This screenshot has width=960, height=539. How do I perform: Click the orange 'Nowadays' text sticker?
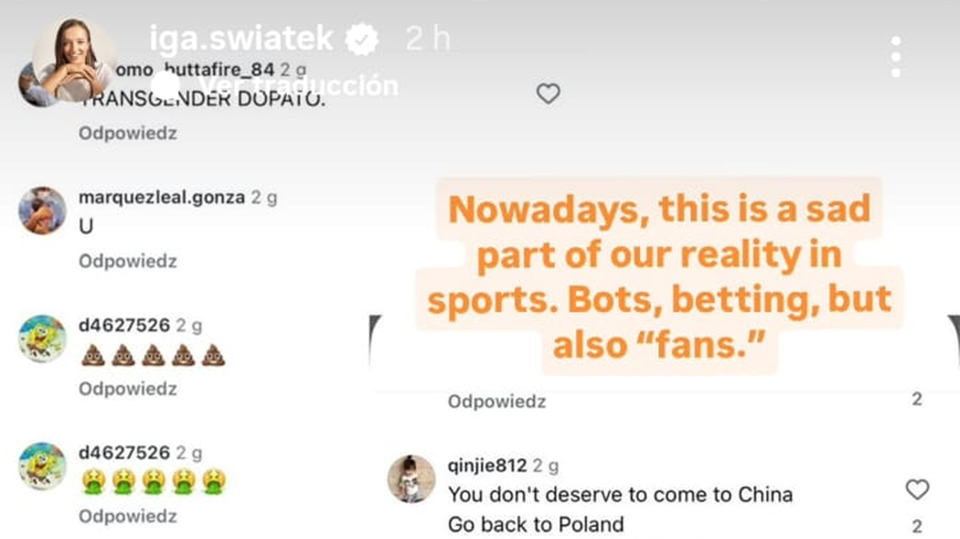coord(660,277)
